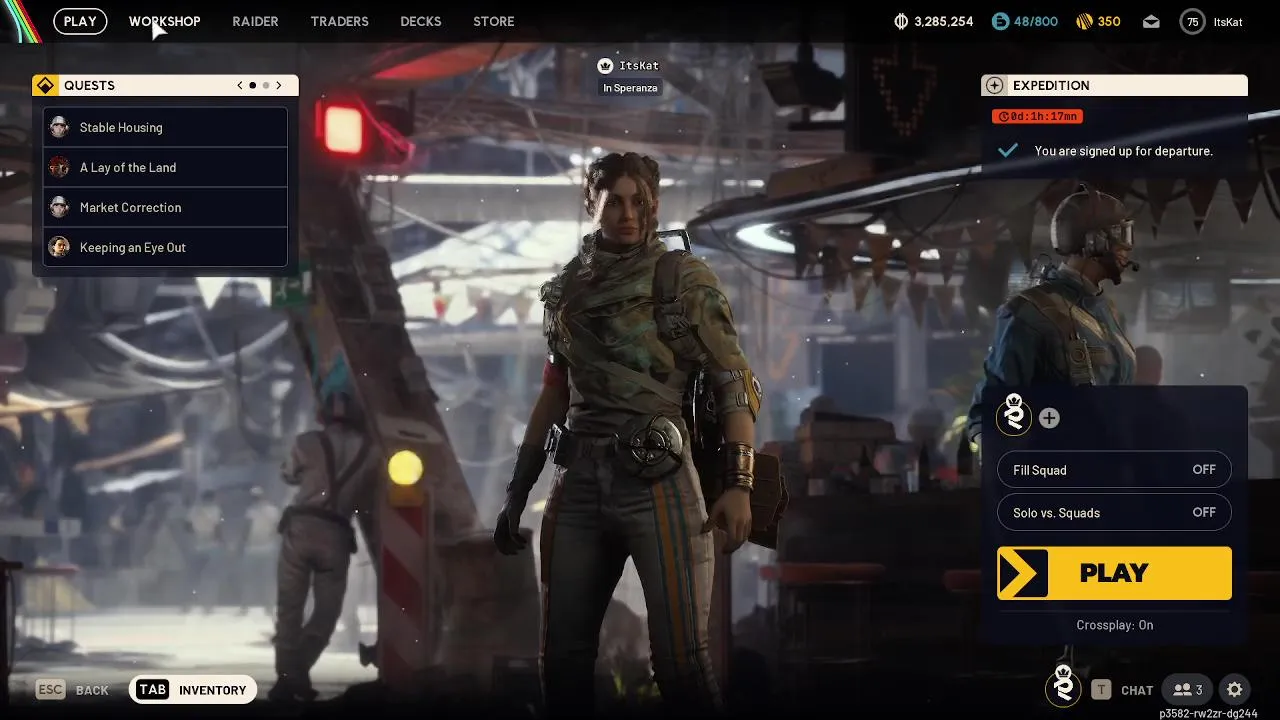Add a squad member with the plus icon
This screenshot has height=720, width=1280.
coord(1049,418)
